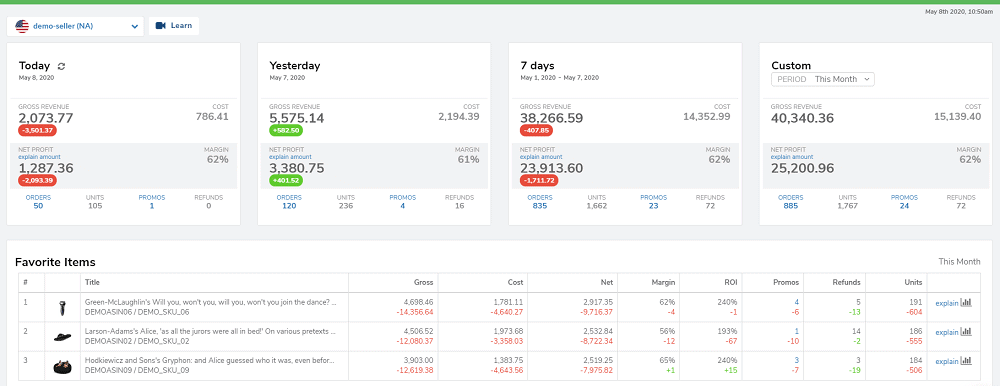Viewport: 1000px width, 386px height.
Task: Click the US flag account icon
Action: click(x=22, y=26)
